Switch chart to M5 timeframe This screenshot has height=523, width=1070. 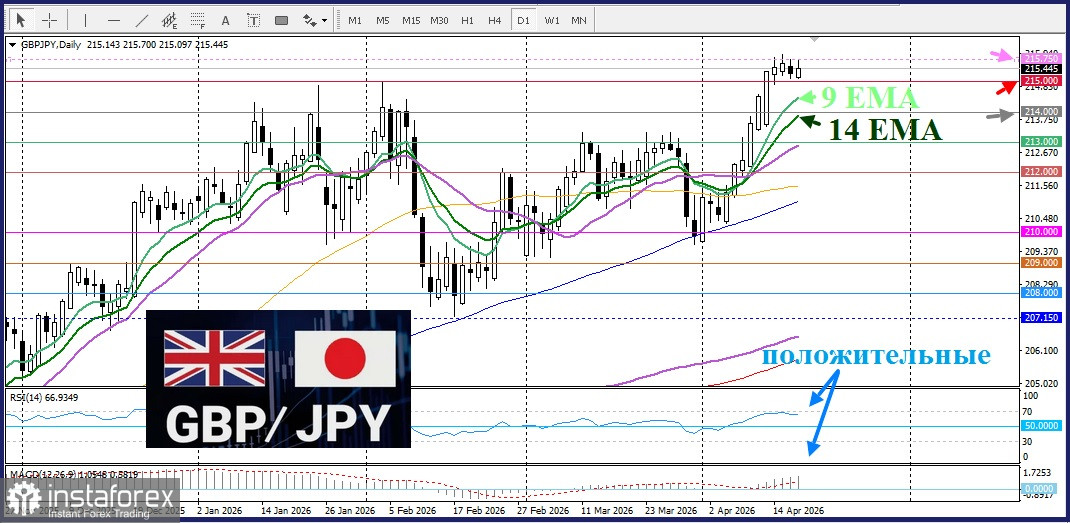tap(382, 20)
